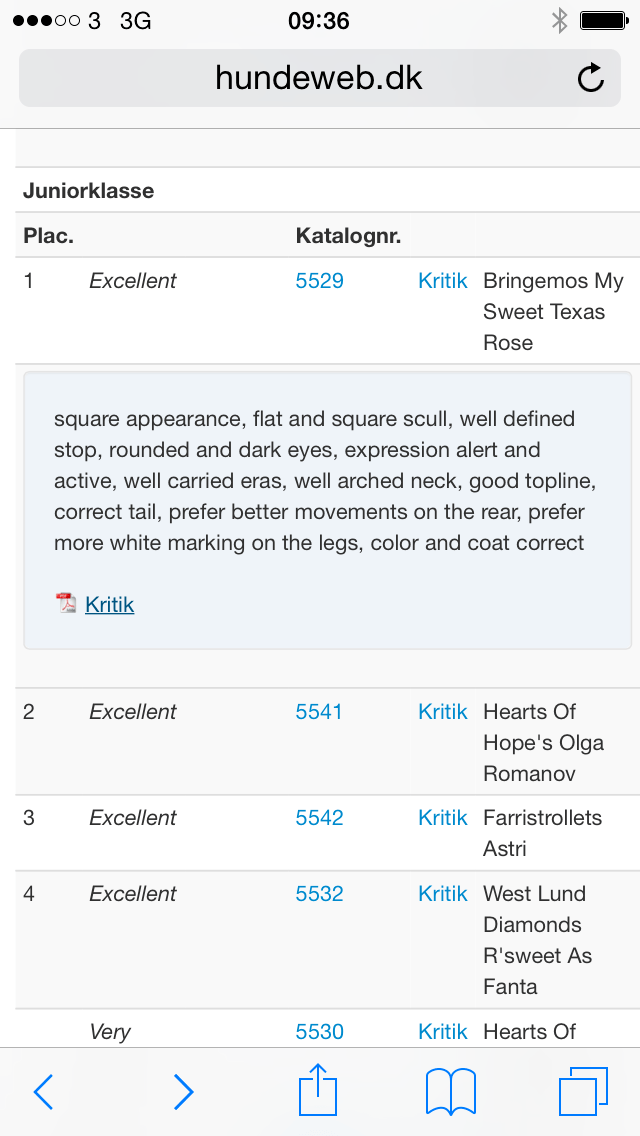Open the PDF icon beside Kritik
640x1136 pixels.
[66, 603]
